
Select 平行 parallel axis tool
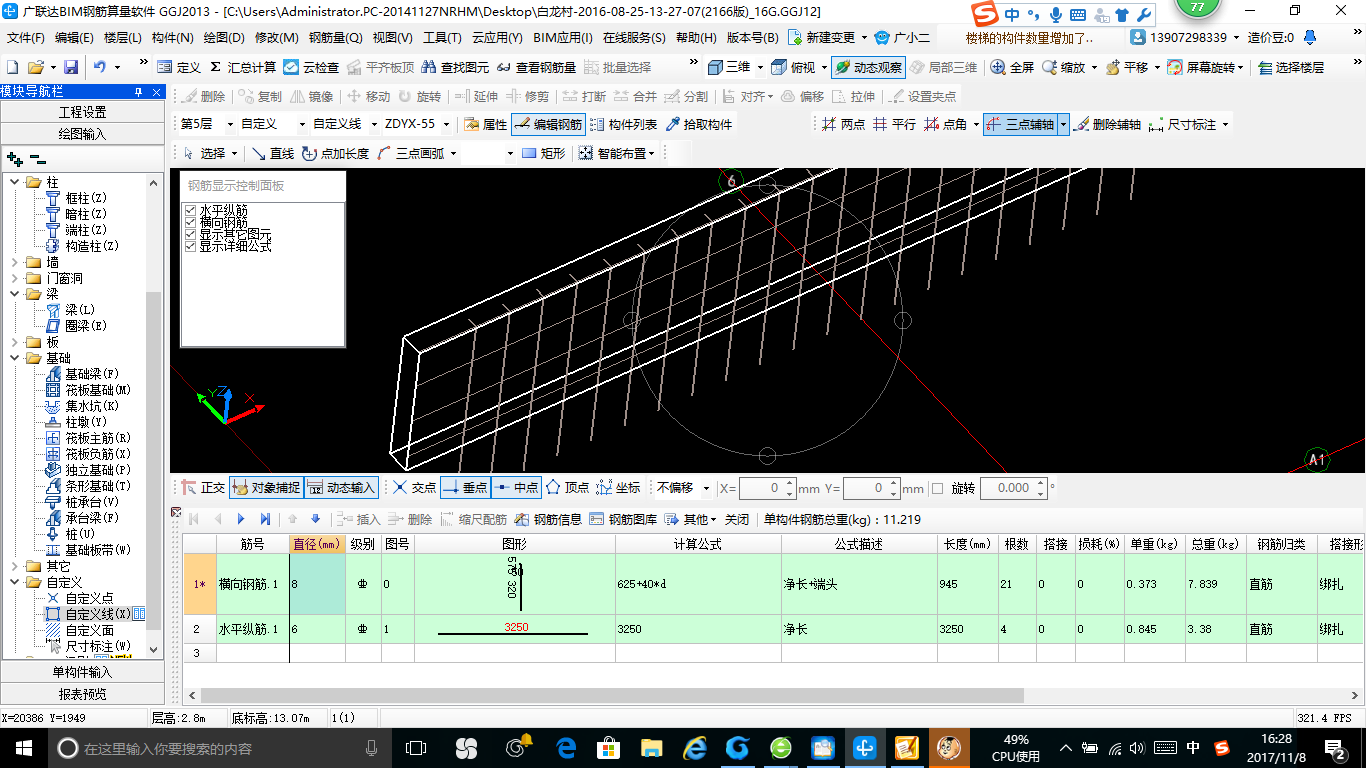pyautogui.click(x=894, y=124)
